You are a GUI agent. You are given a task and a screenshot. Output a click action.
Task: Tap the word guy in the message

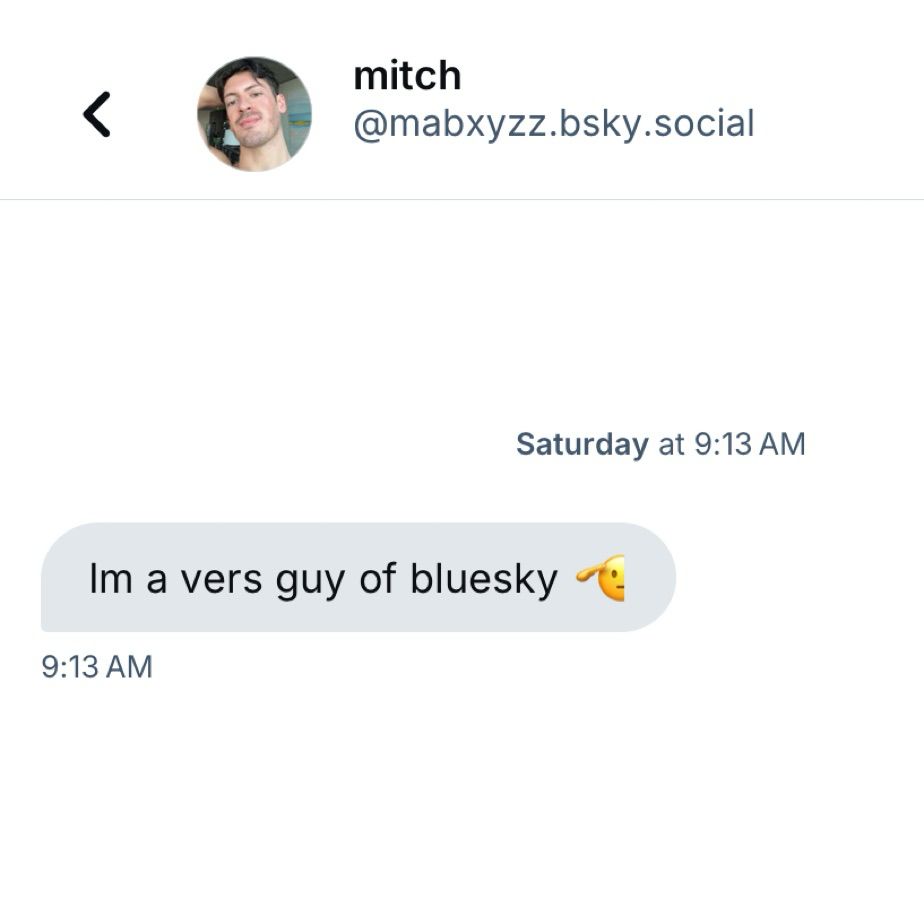tap(311, 582)
